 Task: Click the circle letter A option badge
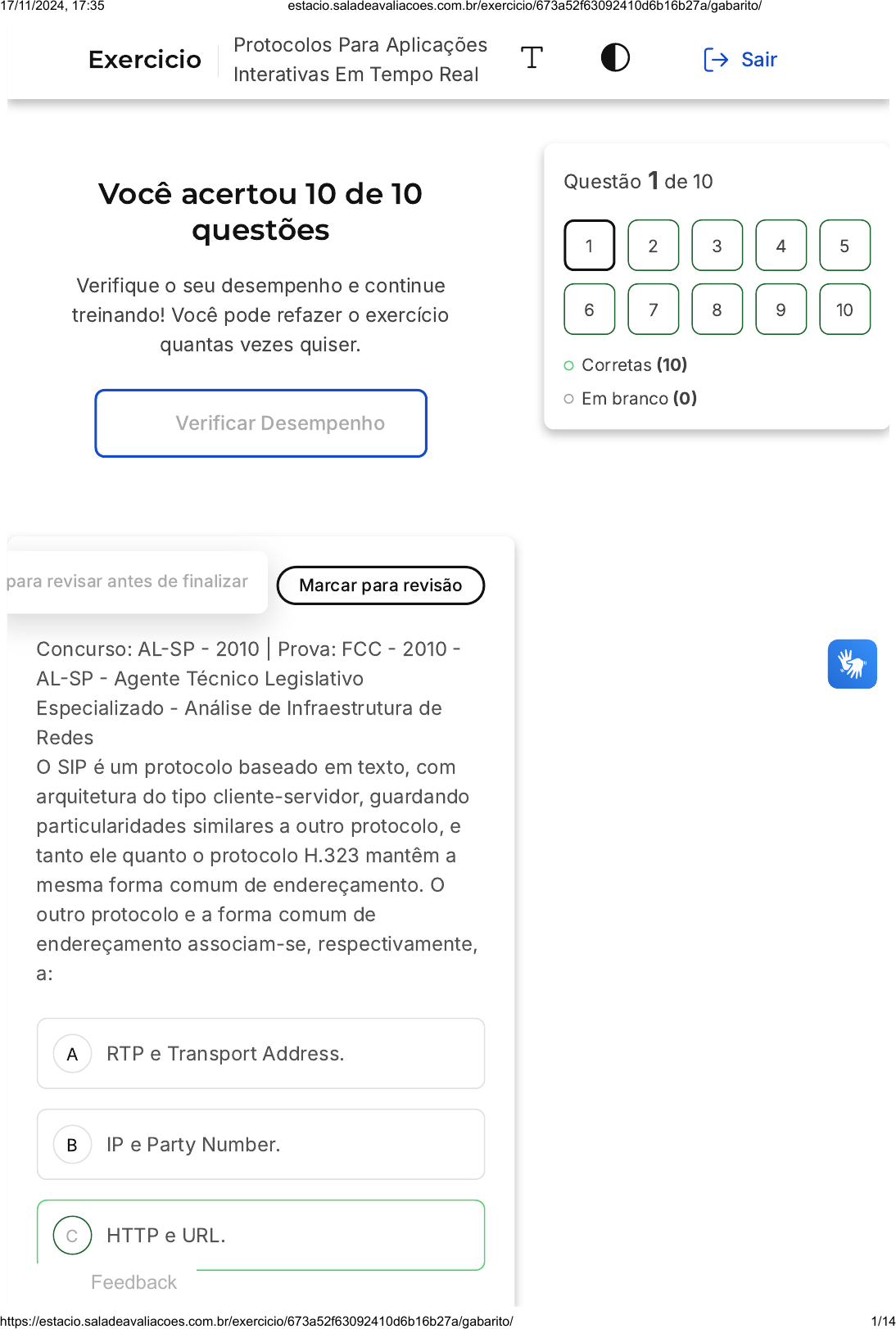point(72,1054)
